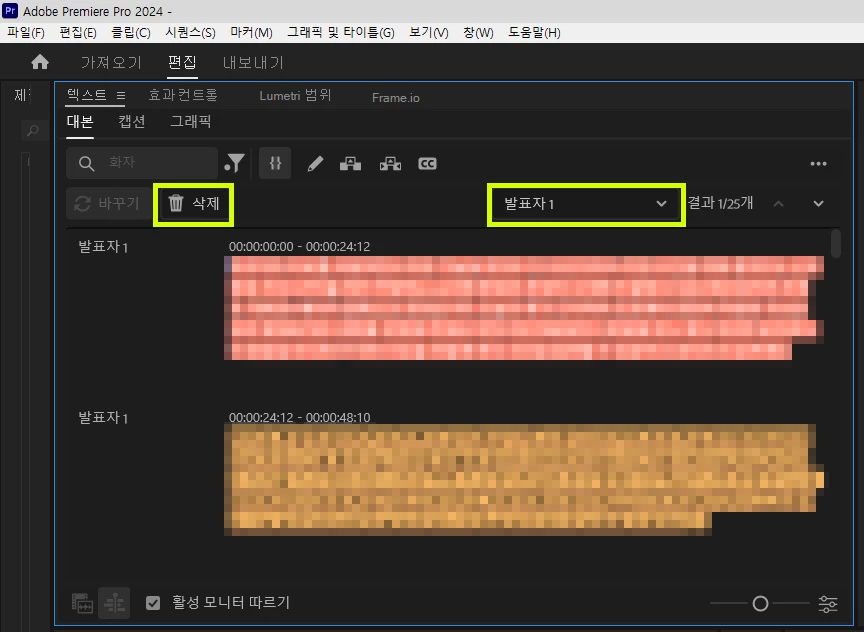Switch to the 가져오기 import workspace
864x632 pixels.
(x=111, y=62)
